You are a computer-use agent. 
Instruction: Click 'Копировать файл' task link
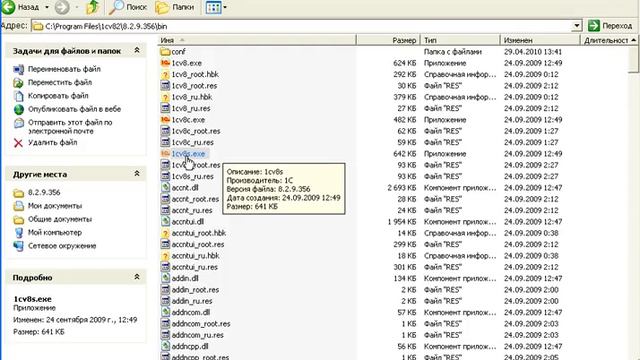(x=58, y=96)
